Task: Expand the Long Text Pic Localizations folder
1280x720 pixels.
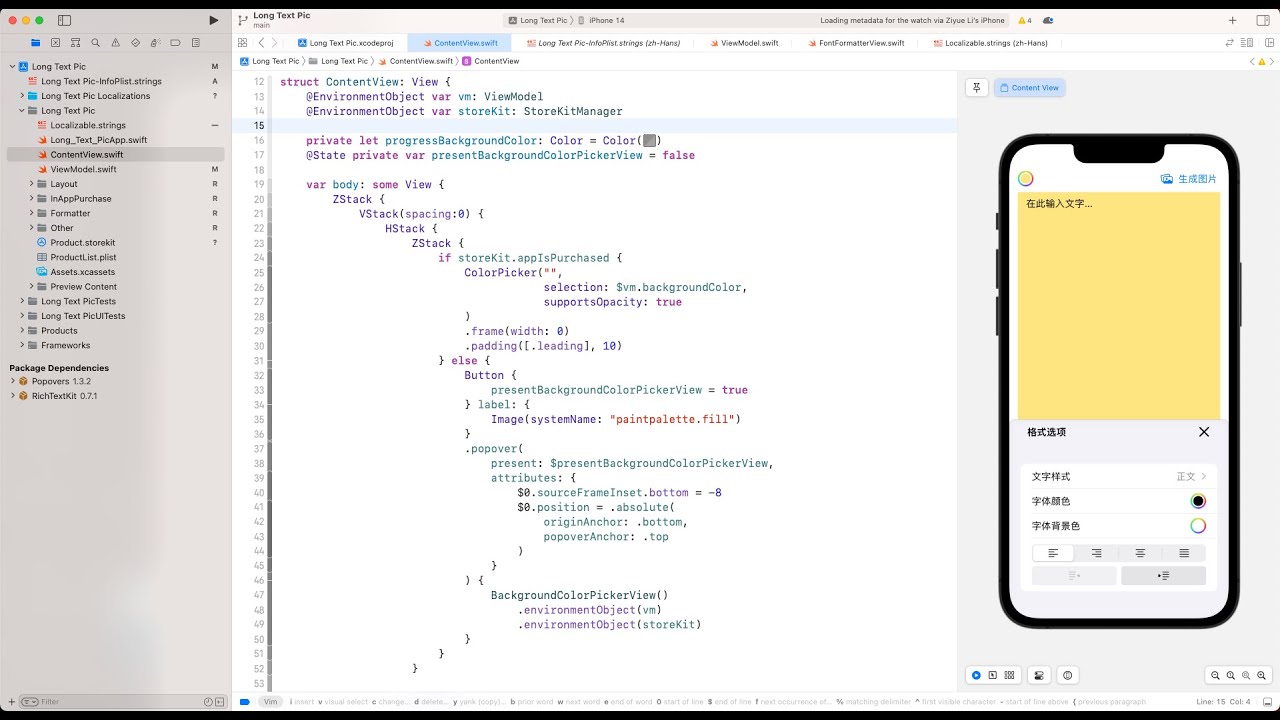Action: tap(22, 96)
